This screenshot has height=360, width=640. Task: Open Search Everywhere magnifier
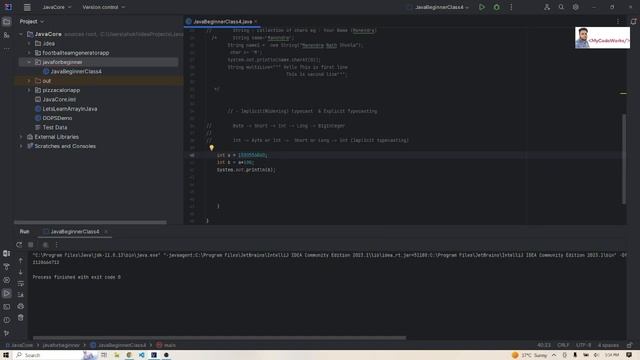561,7
